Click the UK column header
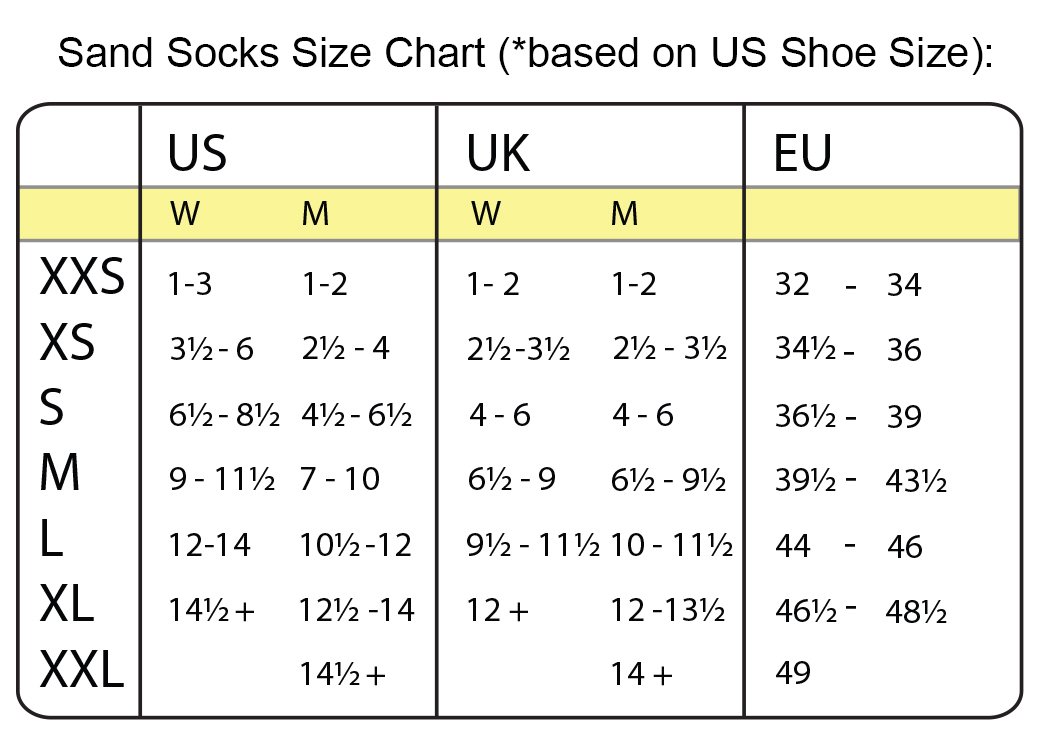Screen dimensions: 1040x750 tap(498, 155)
